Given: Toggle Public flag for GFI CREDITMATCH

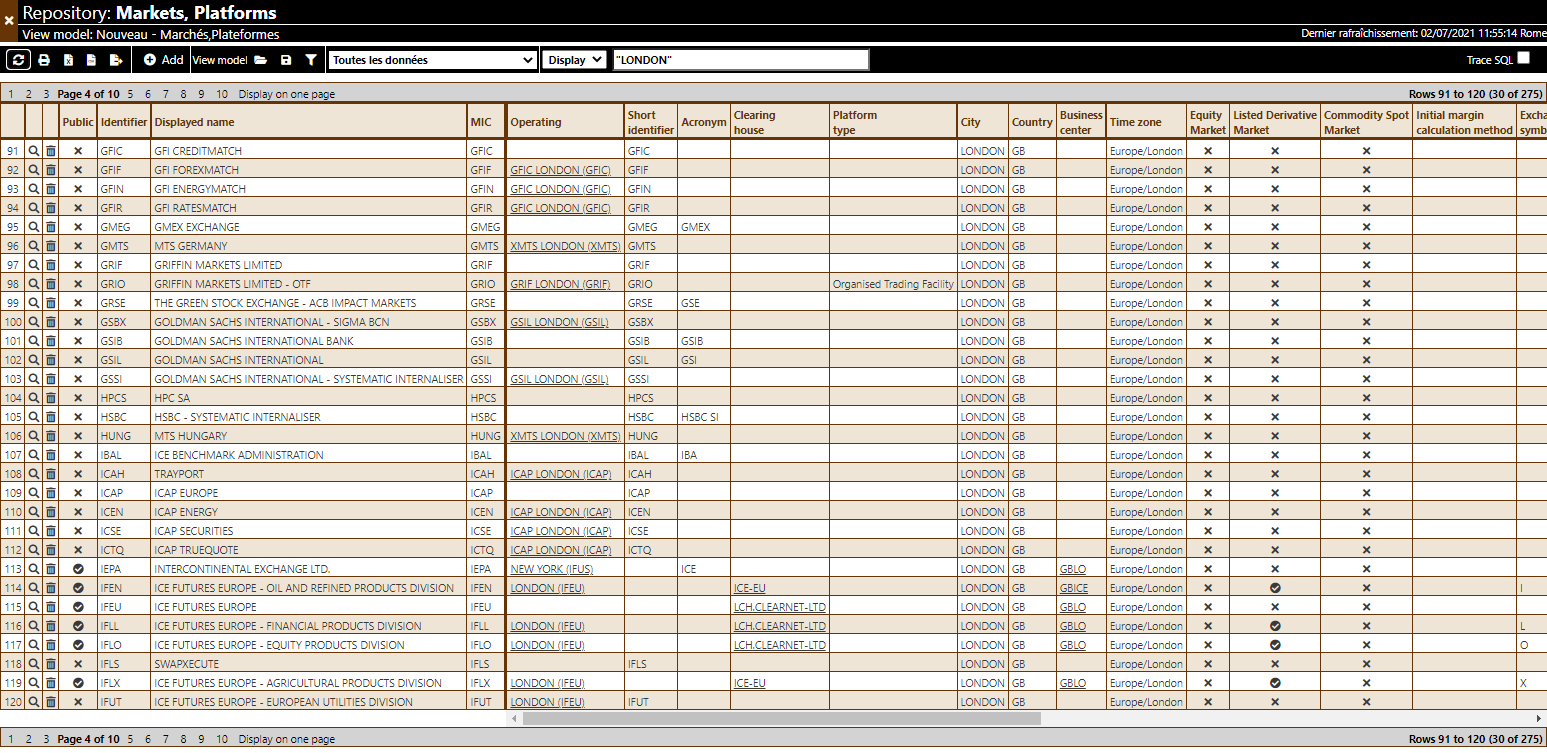Looking at the screenshot, I should (x=78, y=151).
